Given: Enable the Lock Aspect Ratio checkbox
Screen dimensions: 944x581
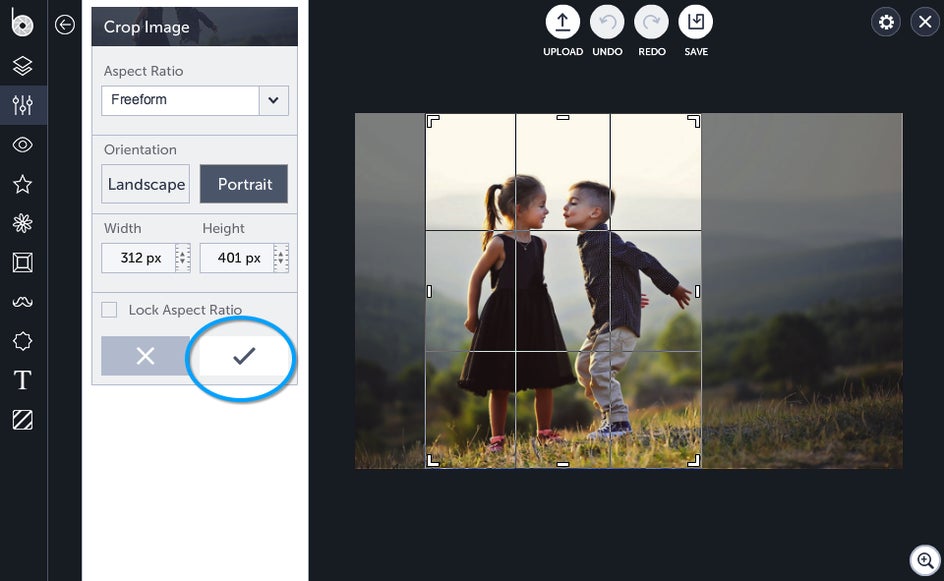Looking at the screenshot, I should [109, 309].
